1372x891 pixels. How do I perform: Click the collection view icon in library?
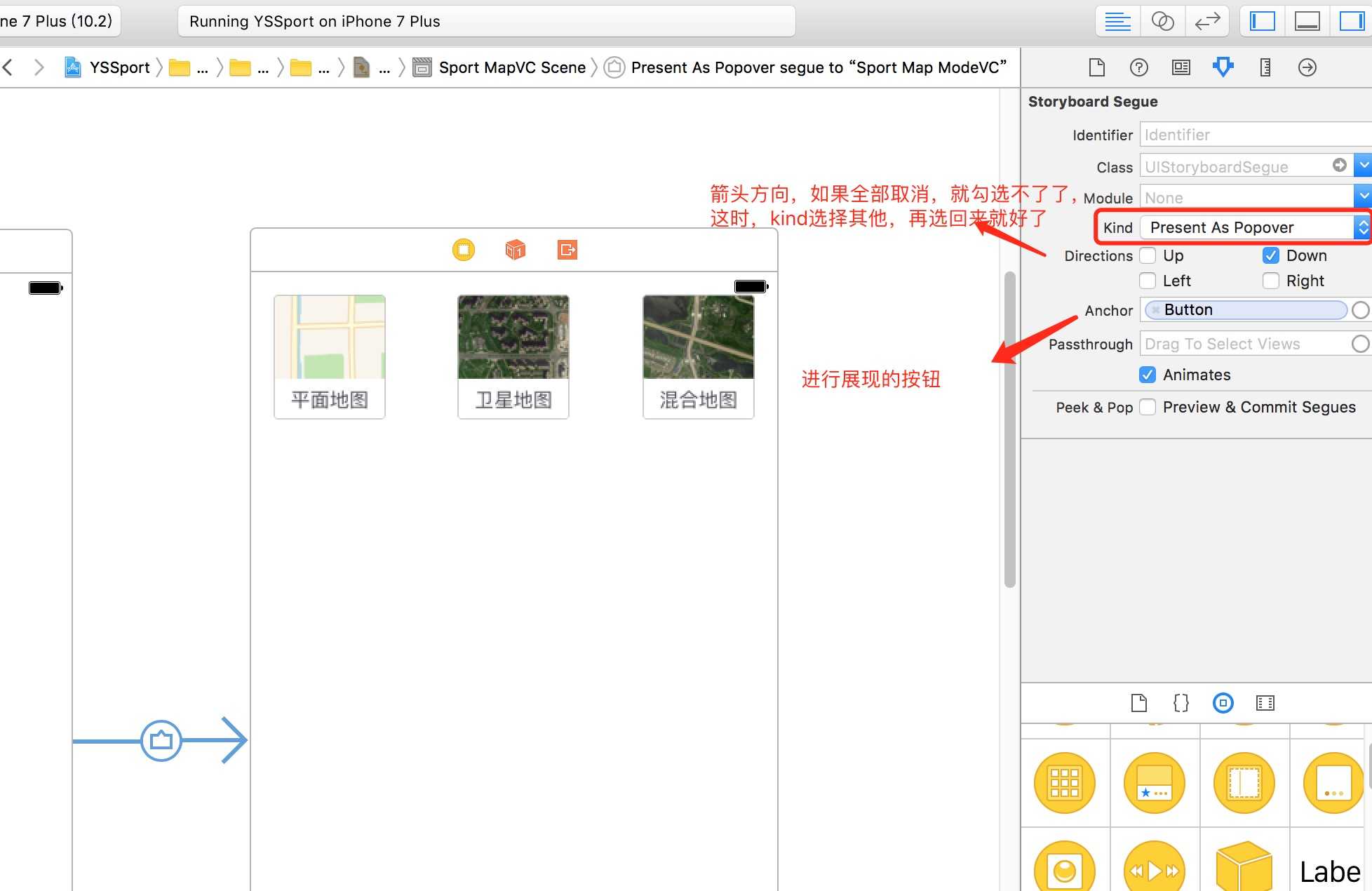pyautogui.click(x=1064, y=784)
